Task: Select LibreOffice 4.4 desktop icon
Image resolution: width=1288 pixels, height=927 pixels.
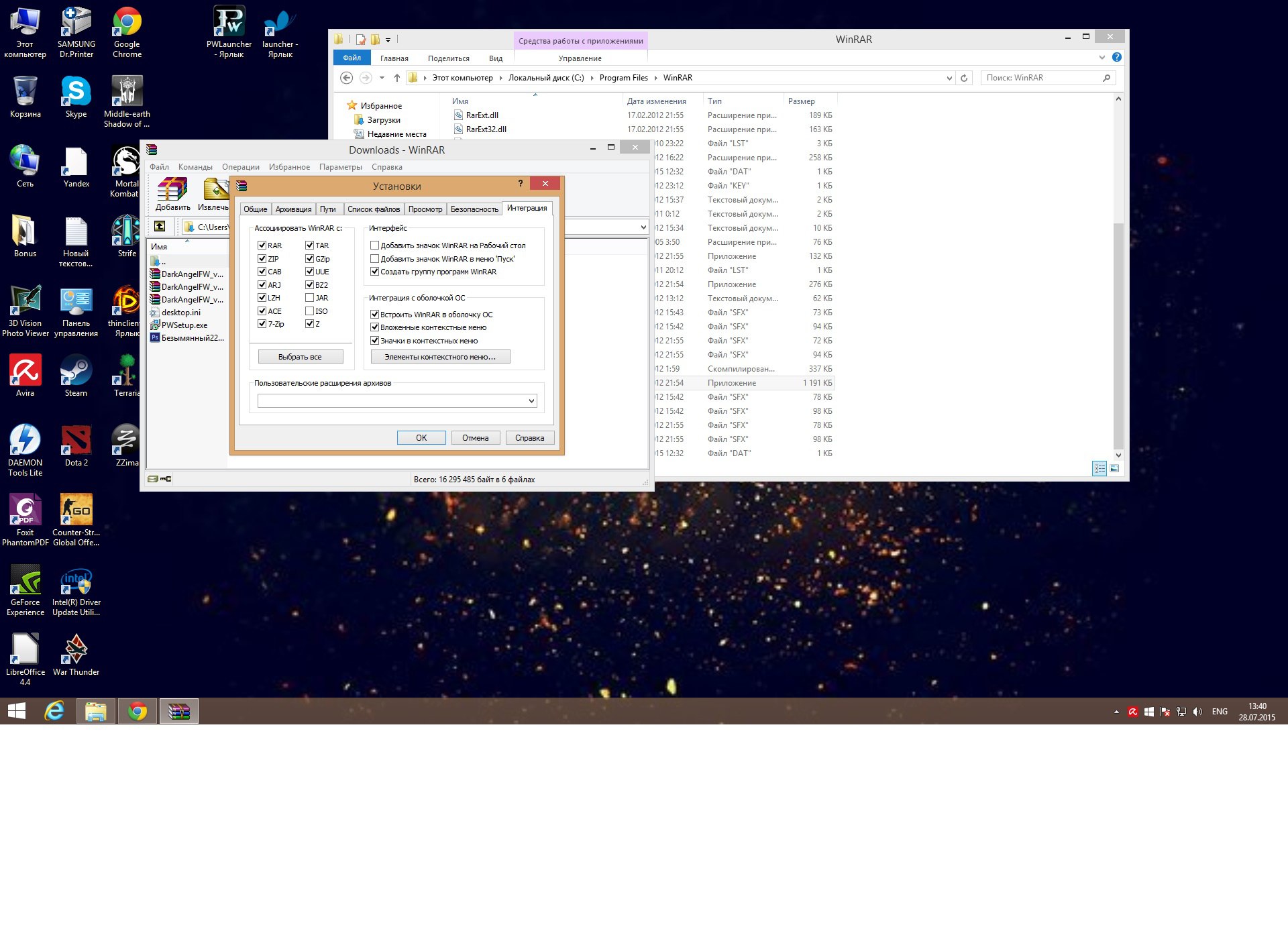Action: click(x=25, y=659)
